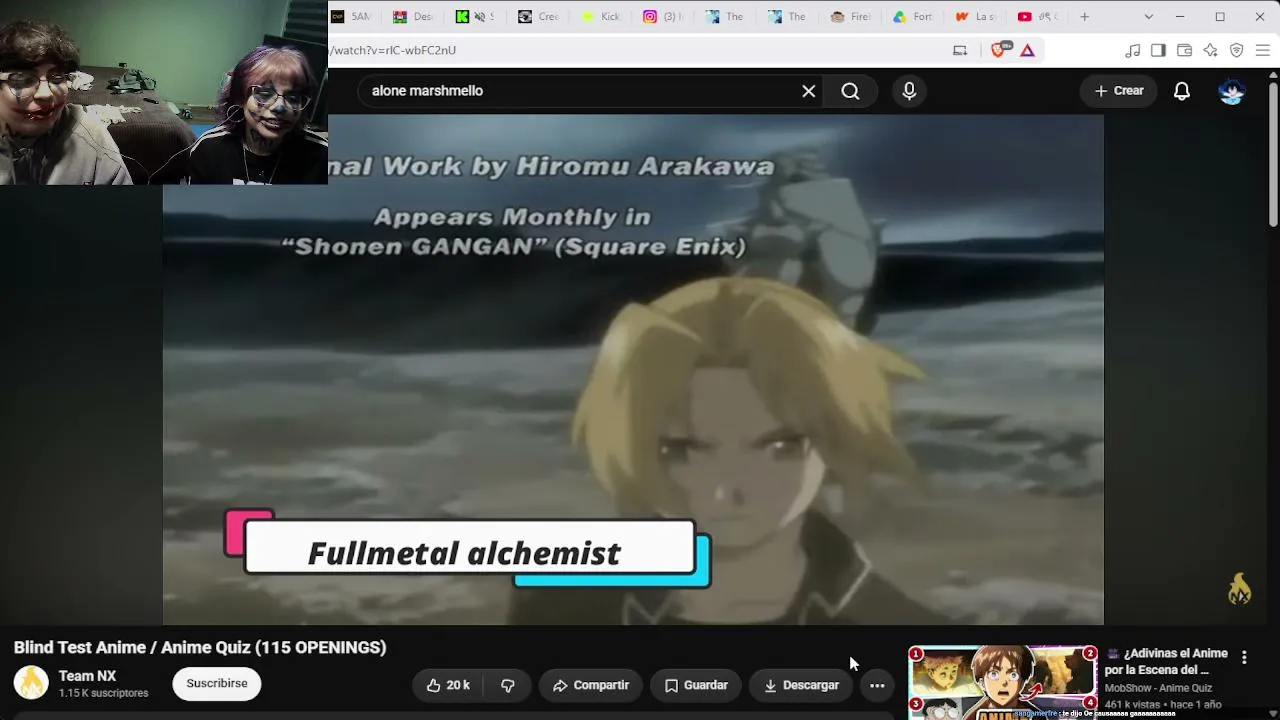Toggle the browser sidebar panel
The width and height of the screenshot is (1280, 720).
tap(1158, 50)
